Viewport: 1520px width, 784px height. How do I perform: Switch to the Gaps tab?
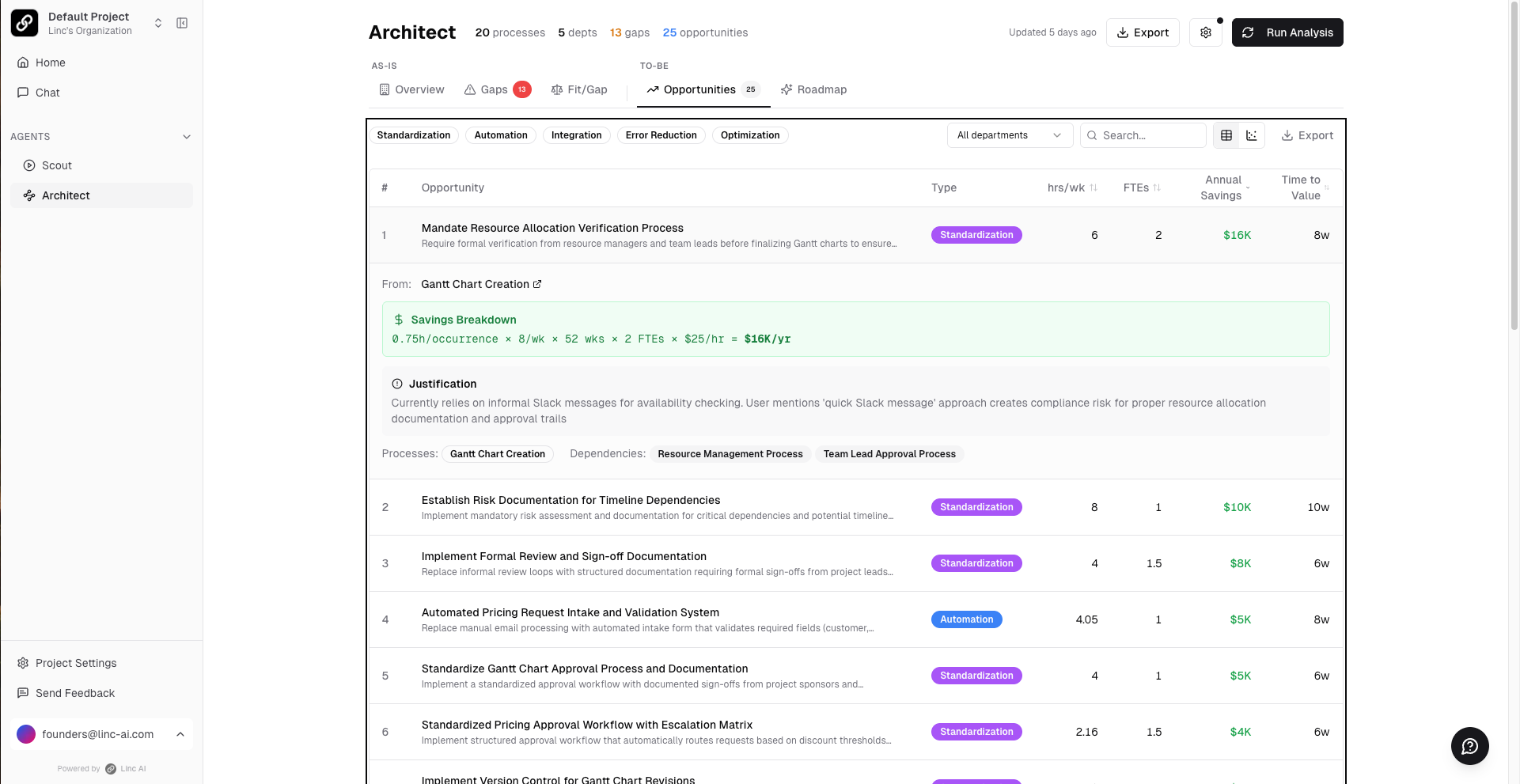click(x=496, y=89)
